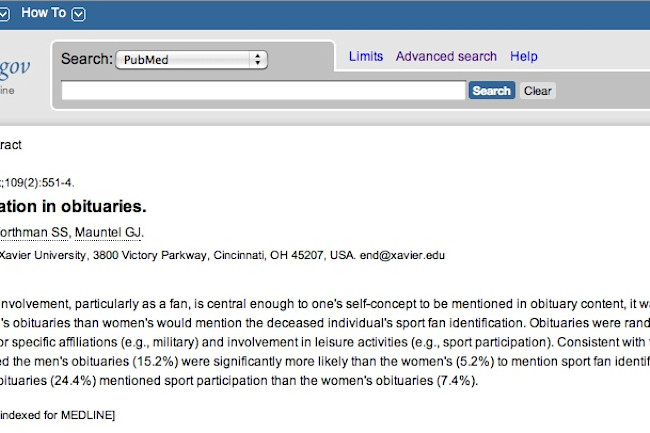Screen dimensions: 650x433
Task: Open the How To dropdown arrow icon
Action: point(78,15)
